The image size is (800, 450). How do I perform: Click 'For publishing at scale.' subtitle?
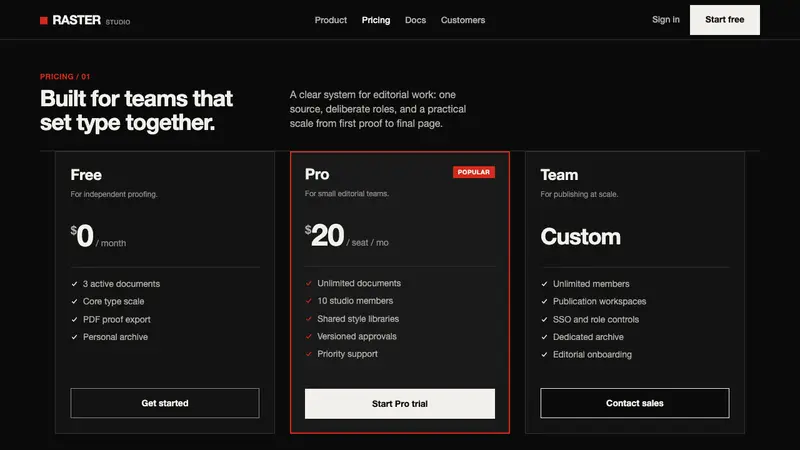[579, 194]
